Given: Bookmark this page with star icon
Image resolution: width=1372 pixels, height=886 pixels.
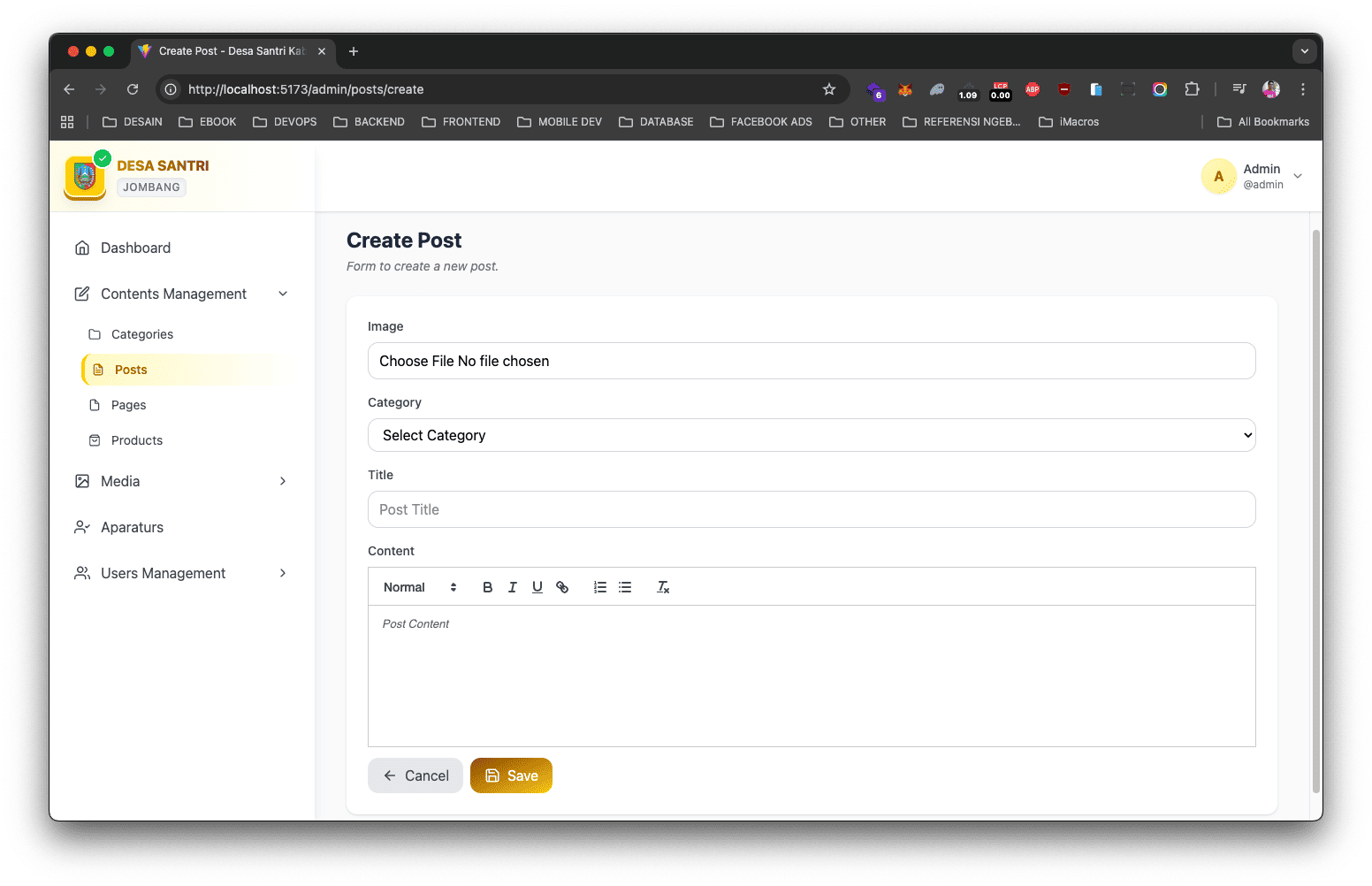Looking at the screenshot, I should point(829,89).
